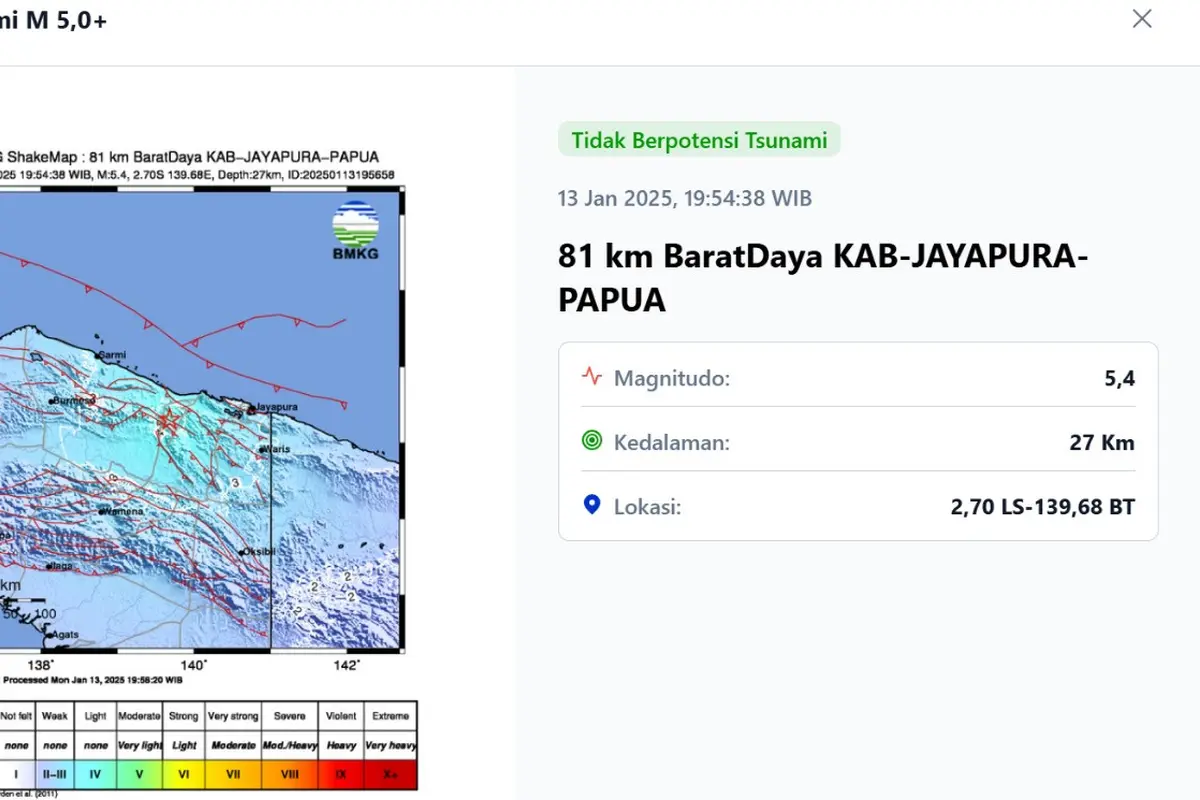Click the red intensity IX legend swatch
Viewport: 1200px width, 800px height.
[x=341, y=774]
